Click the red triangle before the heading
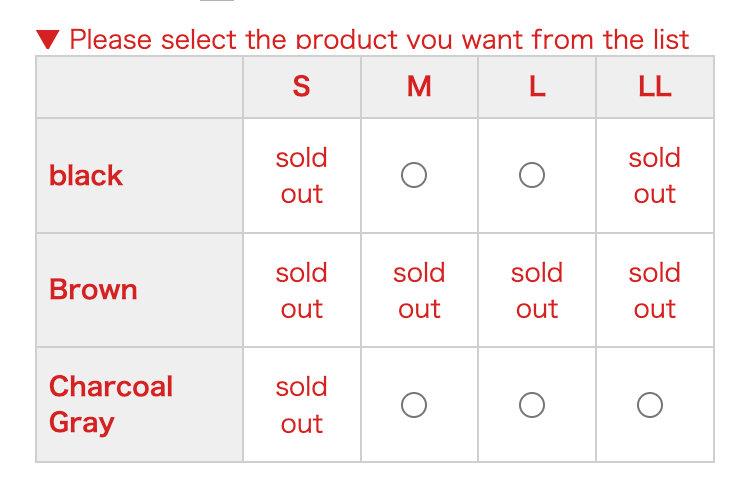This screenshot has height=482, width=754. [48, 40]
